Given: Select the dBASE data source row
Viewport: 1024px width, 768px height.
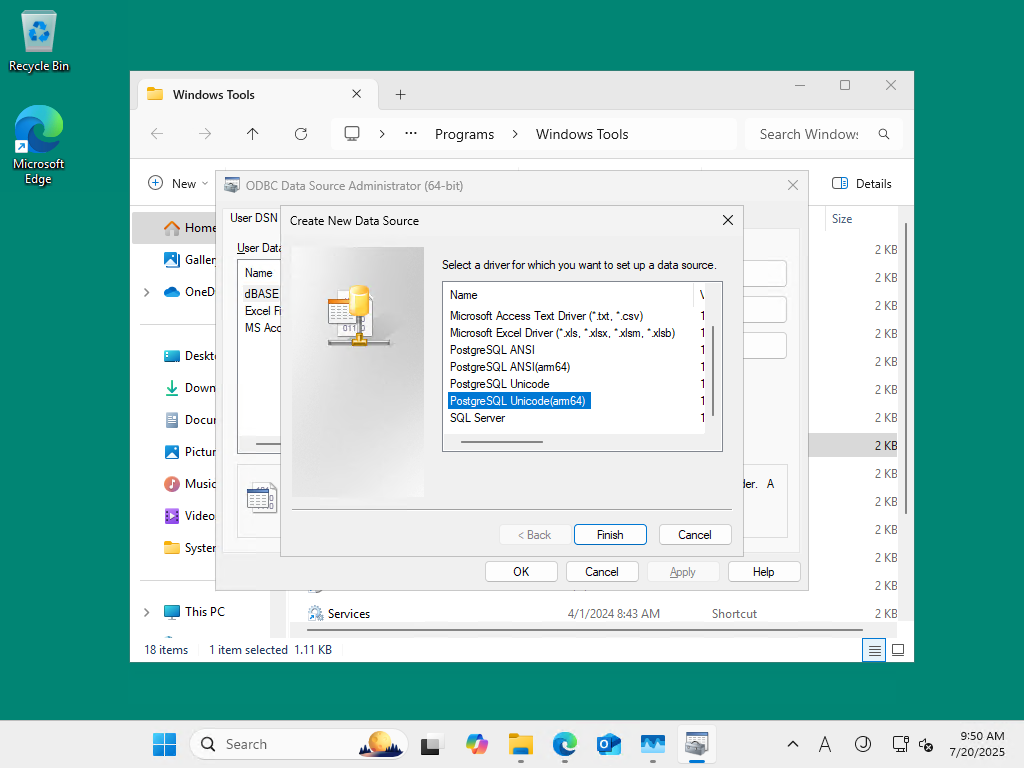Looking at the screenshot, I should point(261,294).
